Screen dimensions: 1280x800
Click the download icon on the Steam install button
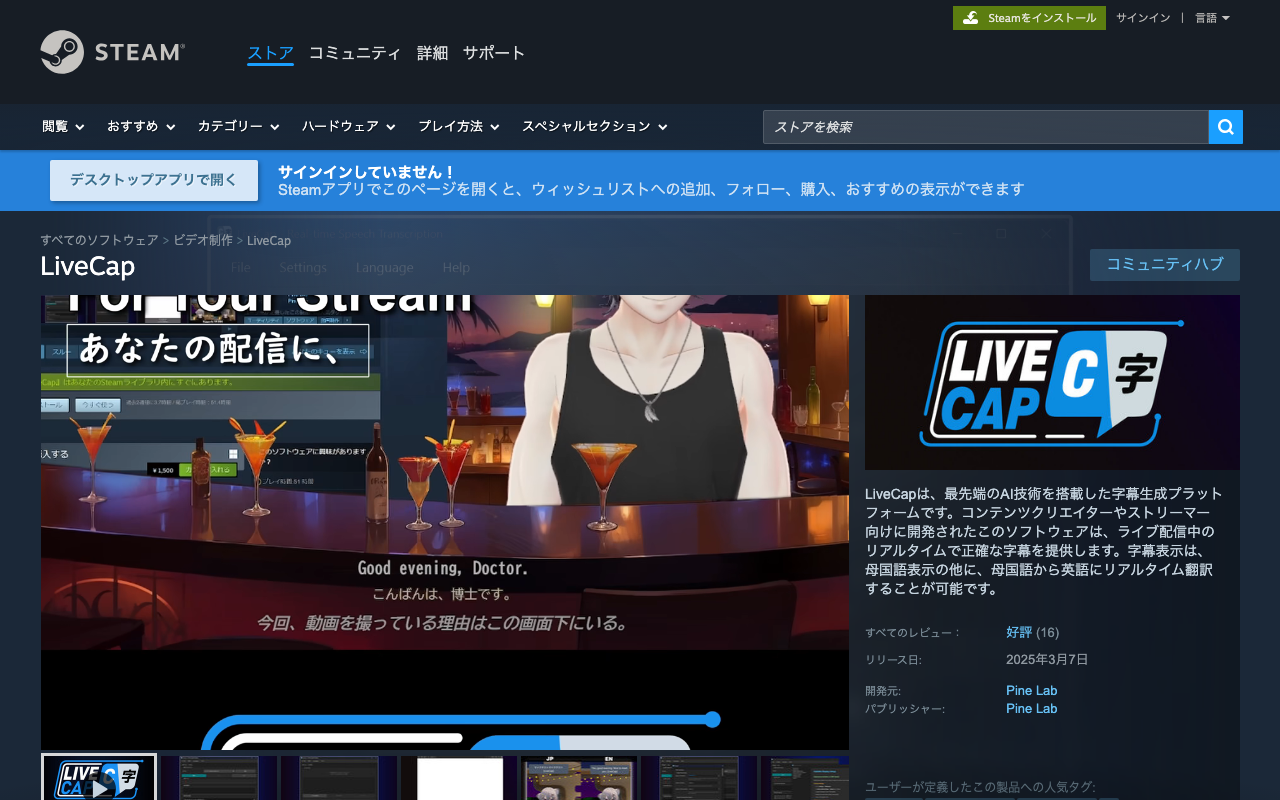coord(970,18)
